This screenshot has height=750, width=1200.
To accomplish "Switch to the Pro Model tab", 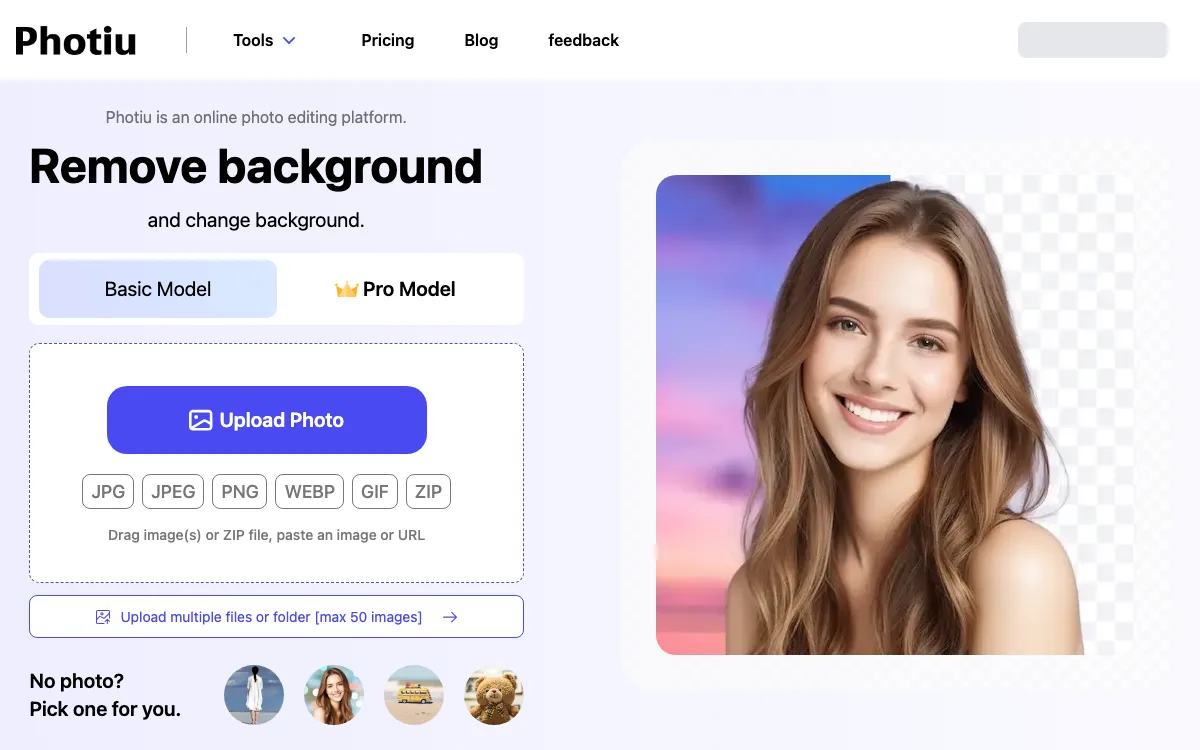I will pos(396,289).
